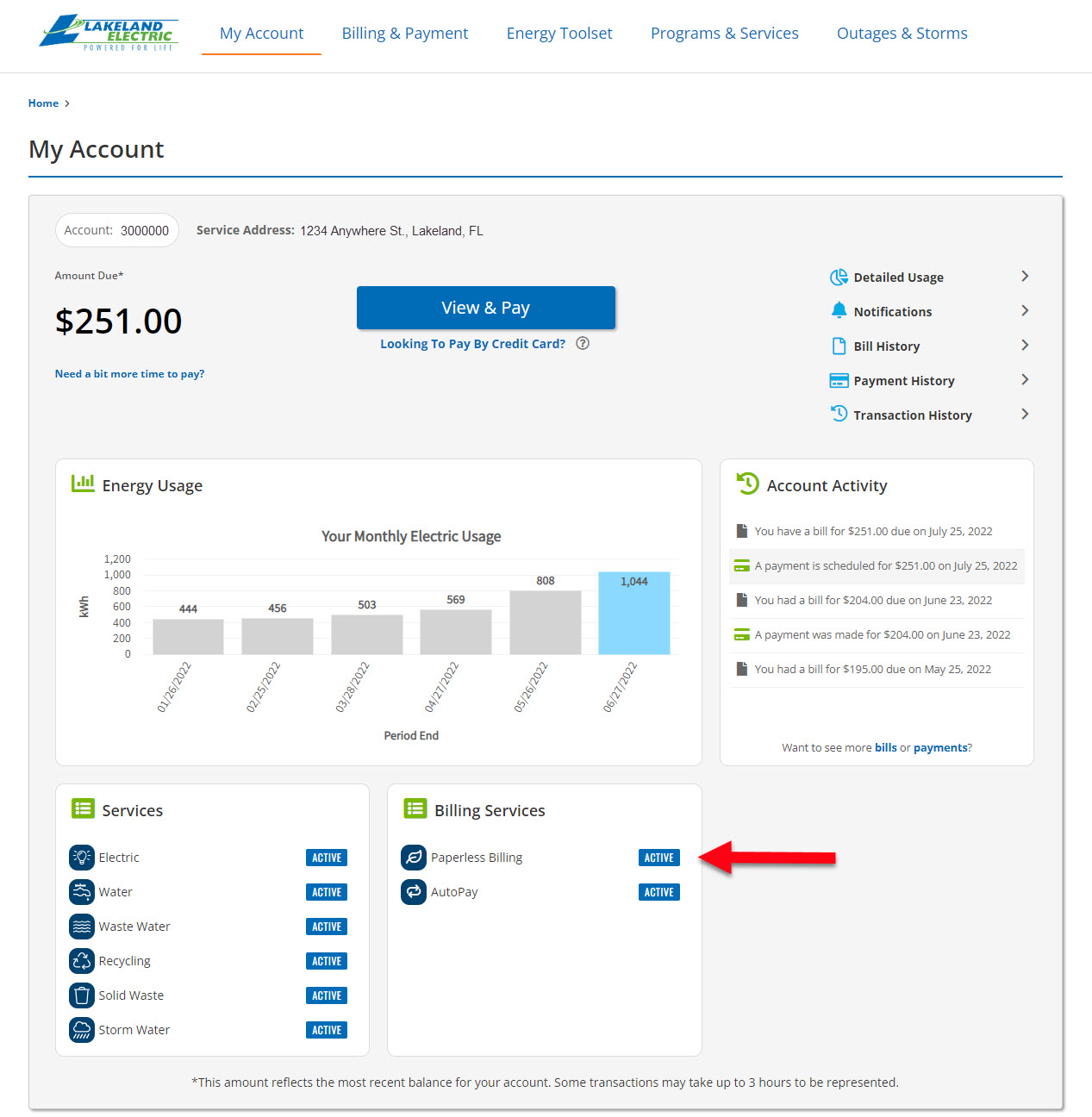Screen dimensions: 1092x1117
Task: Click the Notifications bell icon
Action: point(839,311)
